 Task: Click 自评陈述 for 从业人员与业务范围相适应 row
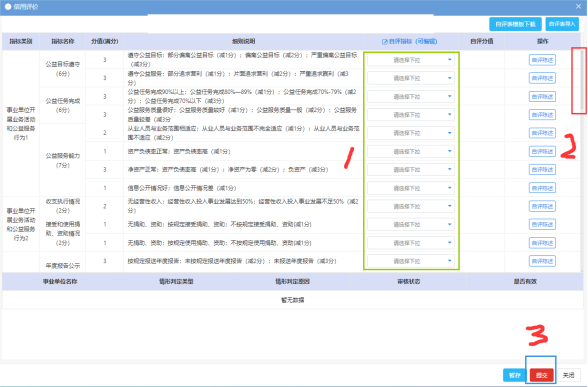[x=542, y=133]
